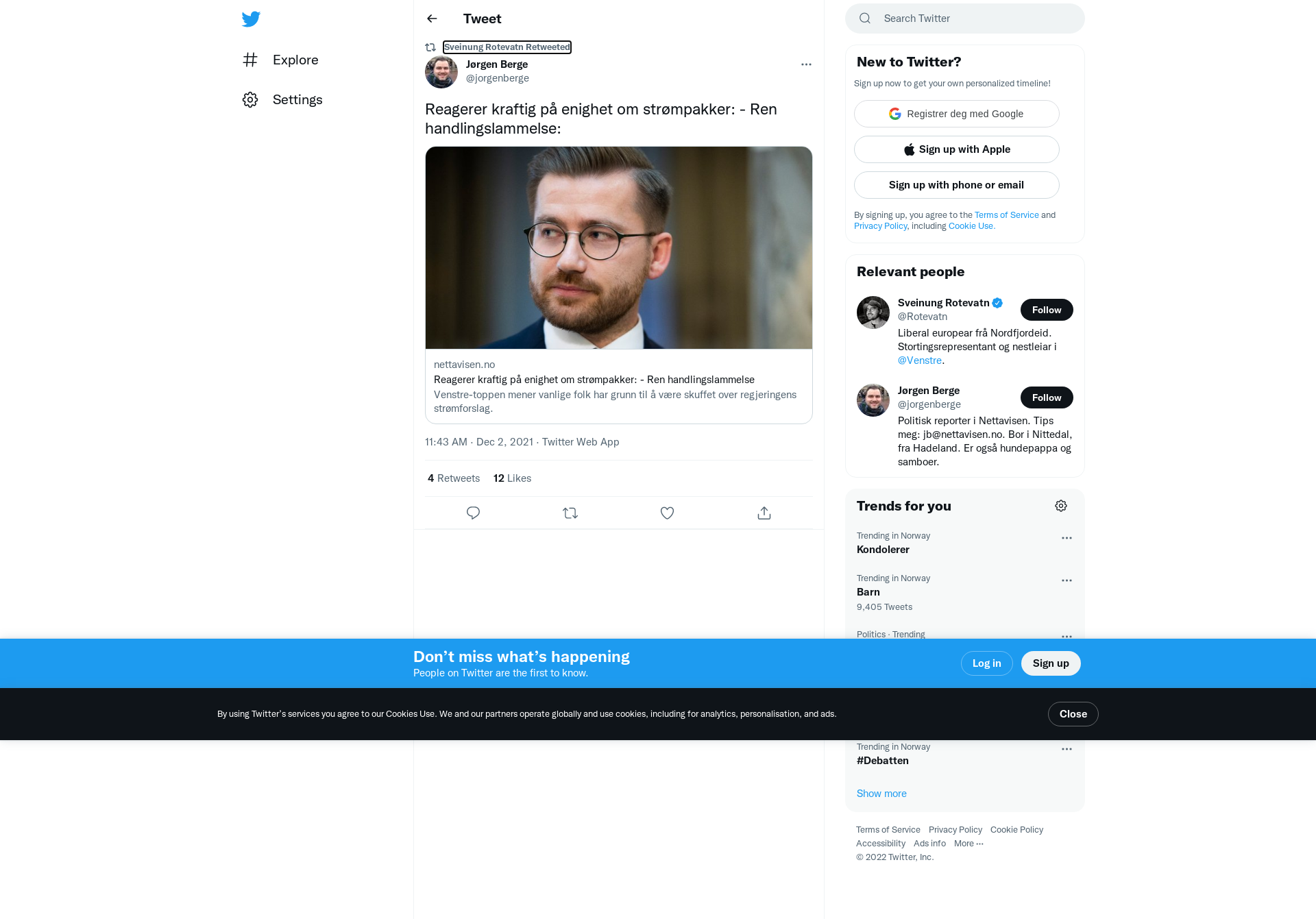Open more options for Kondolerer trend

pyautogui.click(x=1067, y=538)
